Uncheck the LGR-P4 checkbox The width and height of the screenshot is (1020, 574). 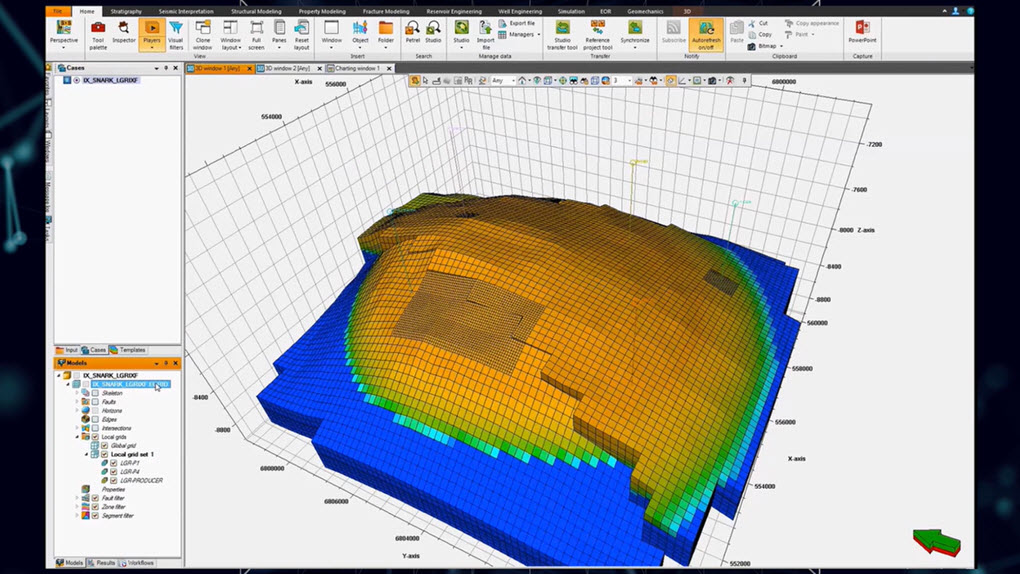[x=114, y=472]
